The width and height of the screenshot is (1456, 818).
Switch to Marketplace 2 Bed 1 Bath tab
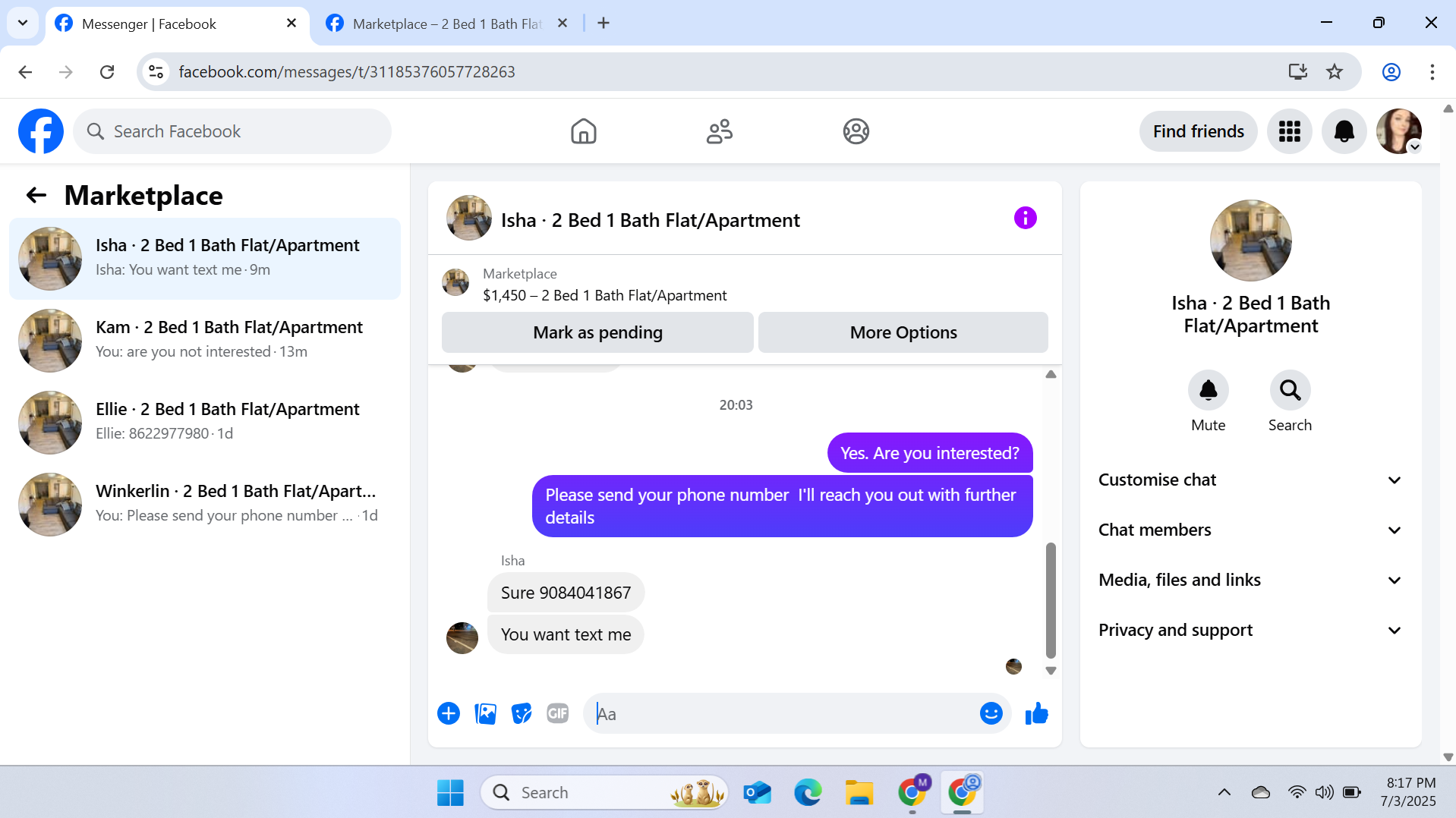[x=447, y=24]
